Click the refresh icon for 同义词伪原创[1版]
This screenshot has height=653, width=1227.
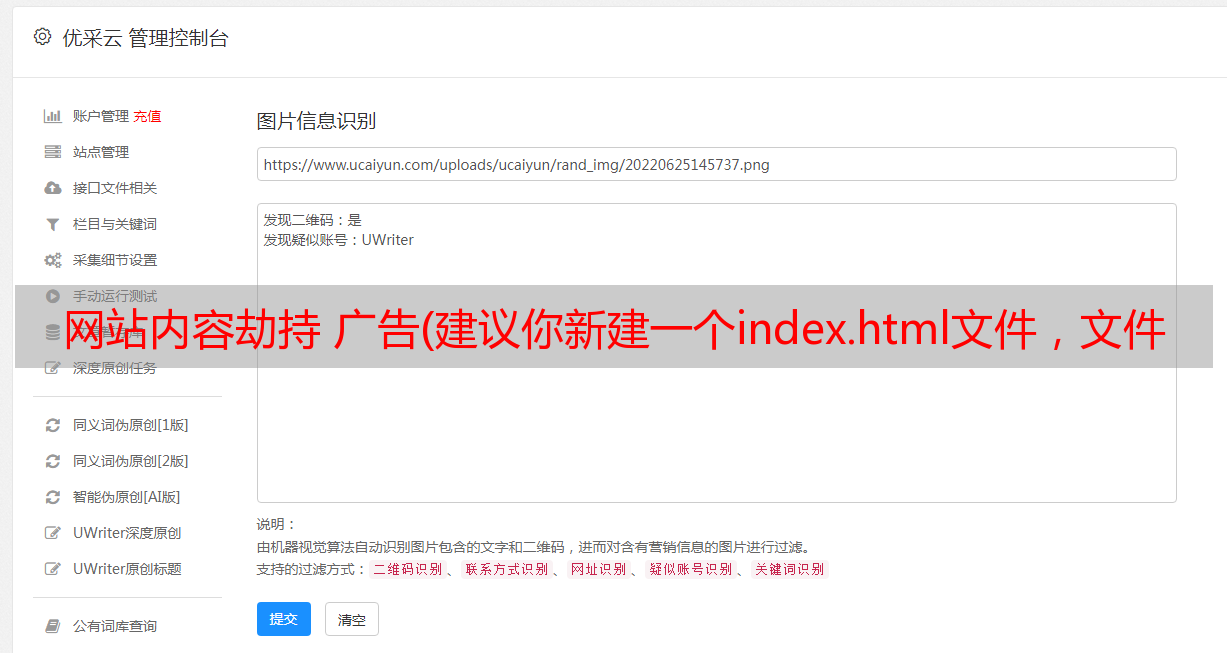click(53, 425)
